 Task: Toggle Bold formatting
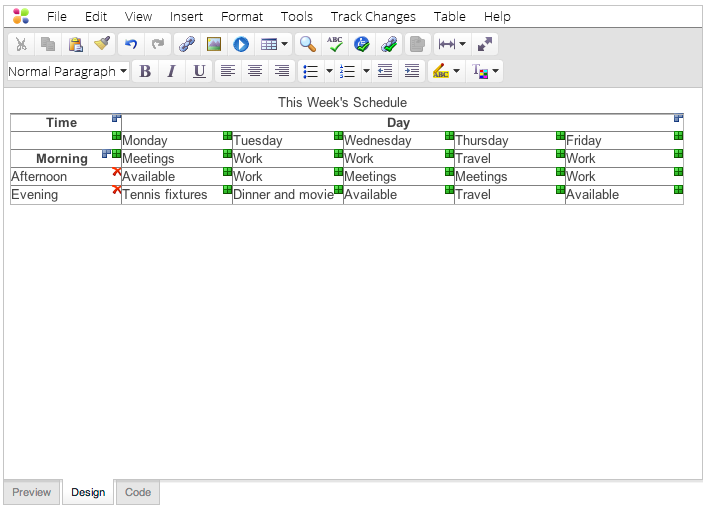145,72
